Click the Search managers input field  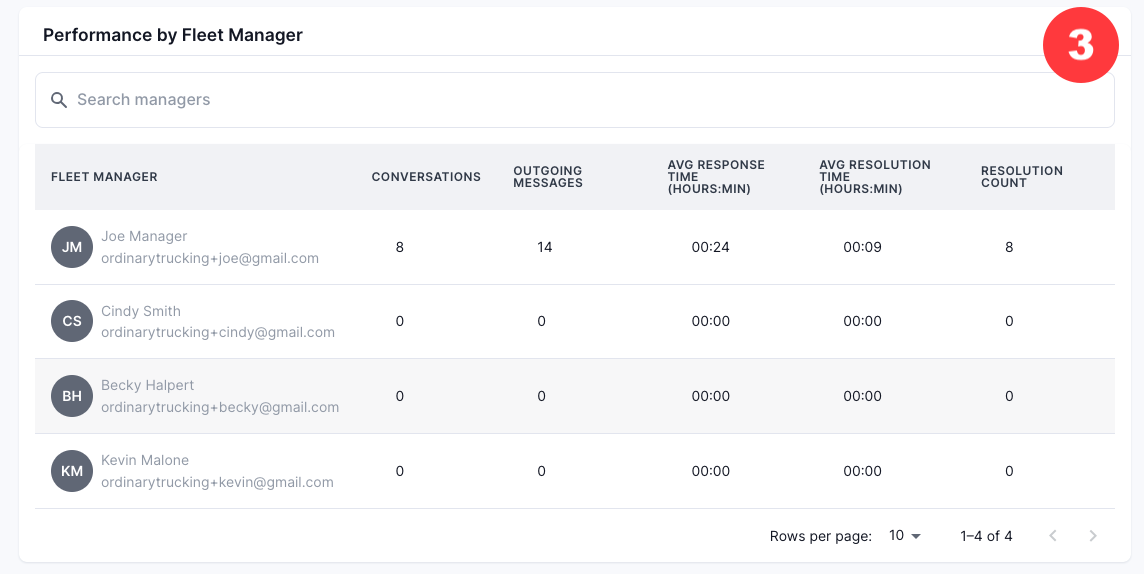pyautogui.click(x=574, y=100)
